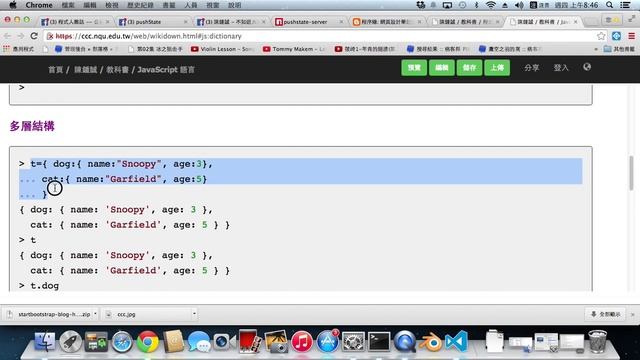Screen dimensions: 640x360
Task: Open the 應用程式 apps bookmark shortcut
Action: tap(18, 49)
